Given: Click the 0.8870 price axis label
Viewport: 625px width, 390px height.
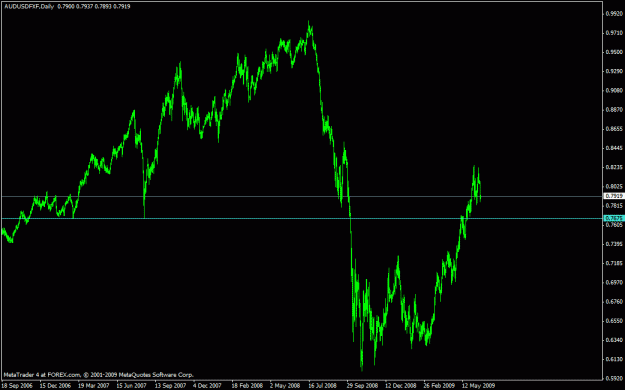Looking at the screenshot, I should pos(614,110).
